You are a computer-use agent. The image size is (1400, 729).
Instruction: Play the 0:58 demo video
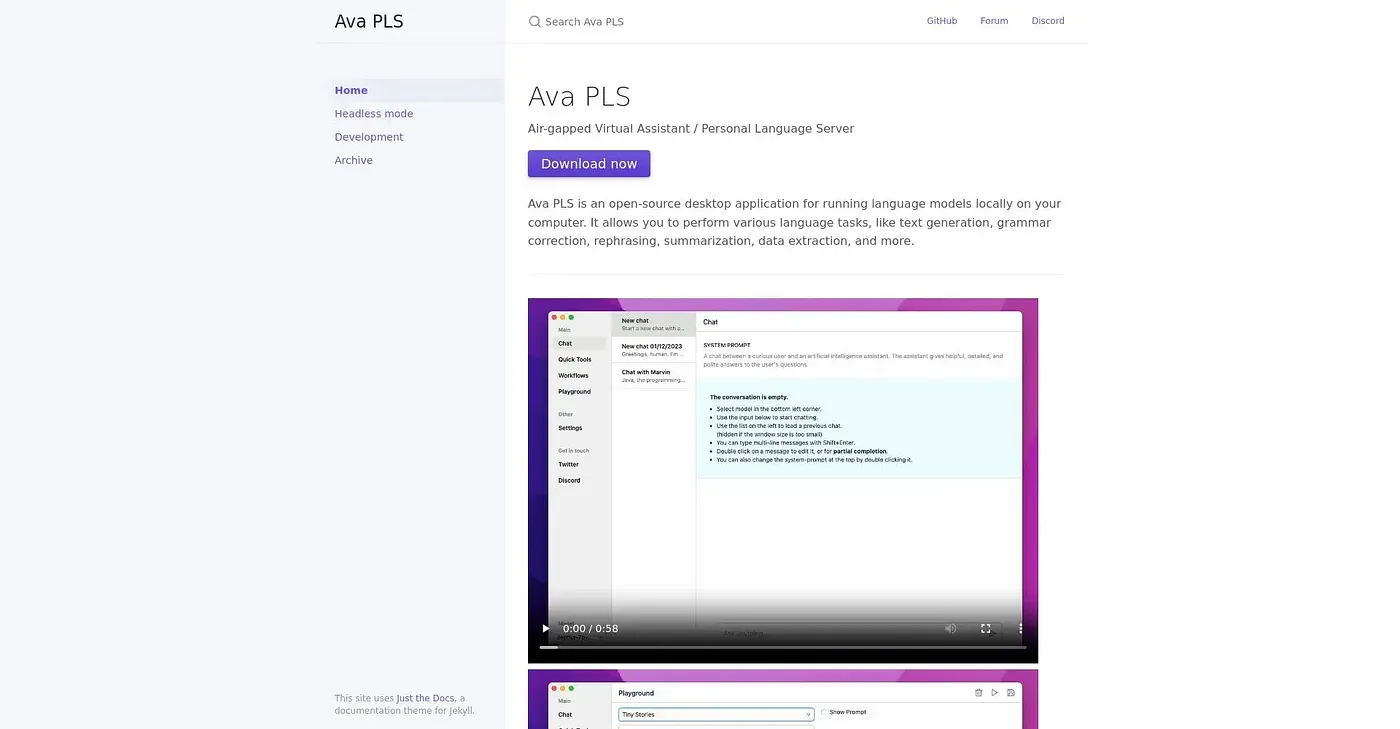(x=545, y=628)
